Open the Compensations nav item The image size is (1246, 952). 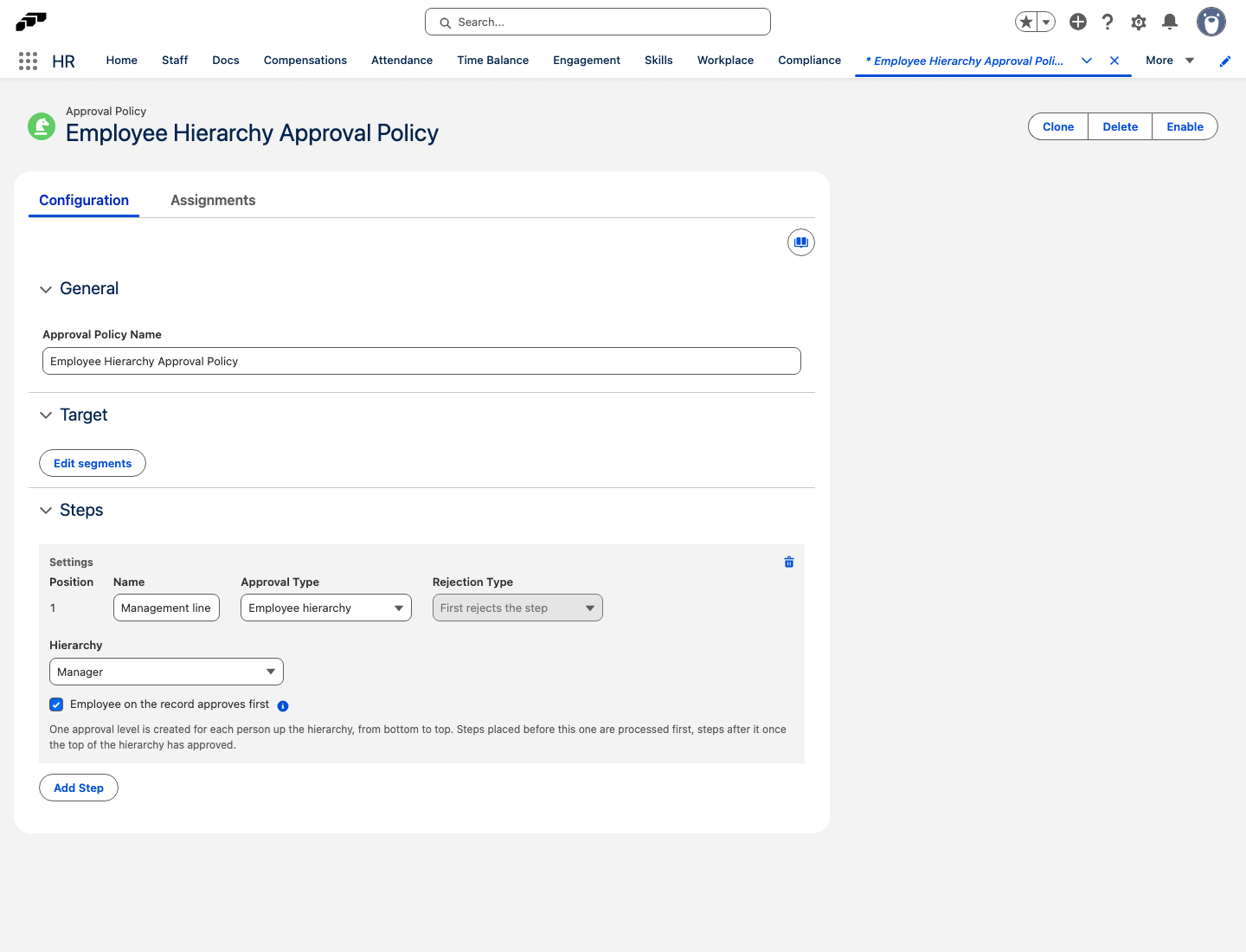point(305,61)
